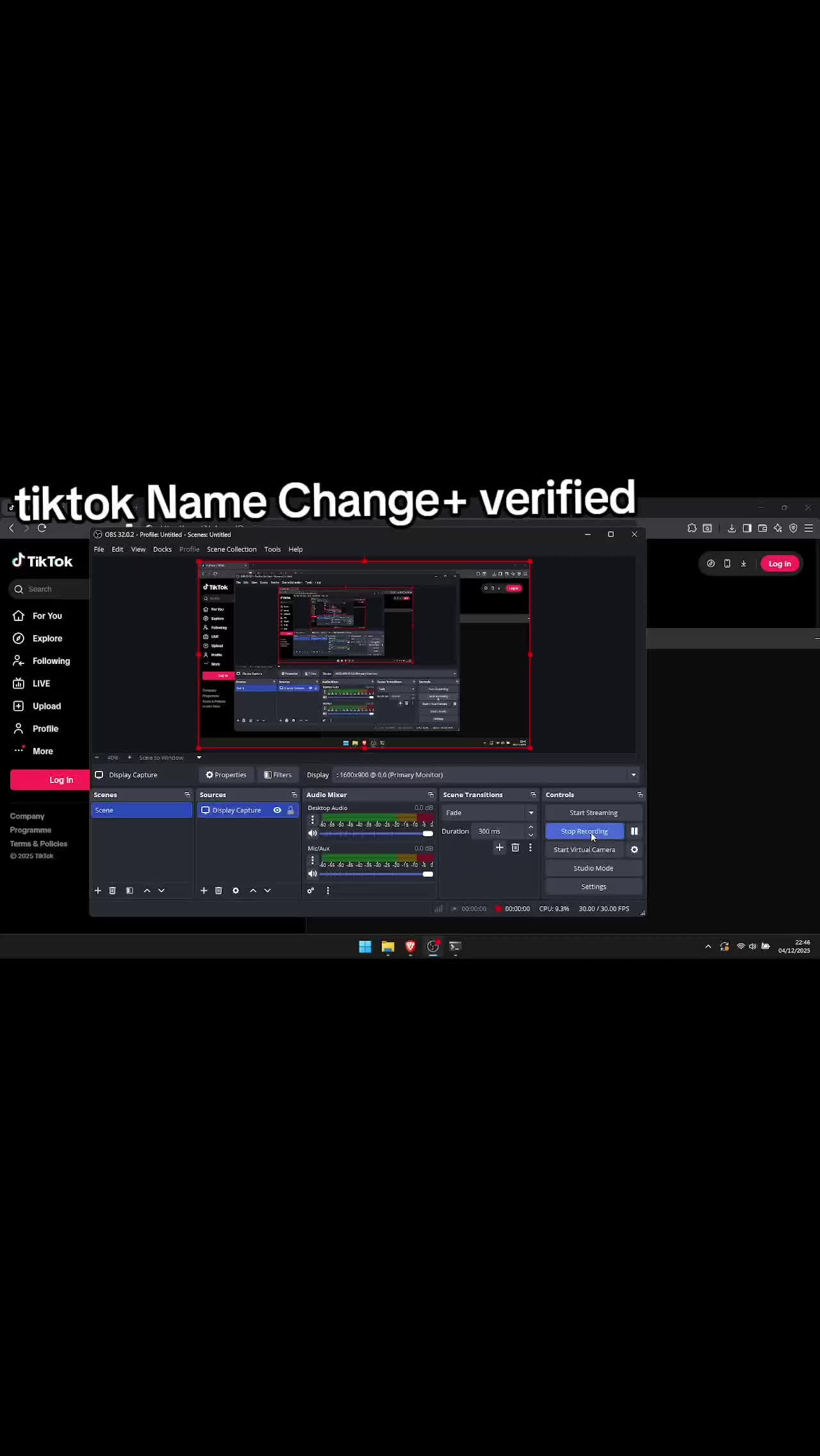Open source Filters button

[x=278, y=775]
